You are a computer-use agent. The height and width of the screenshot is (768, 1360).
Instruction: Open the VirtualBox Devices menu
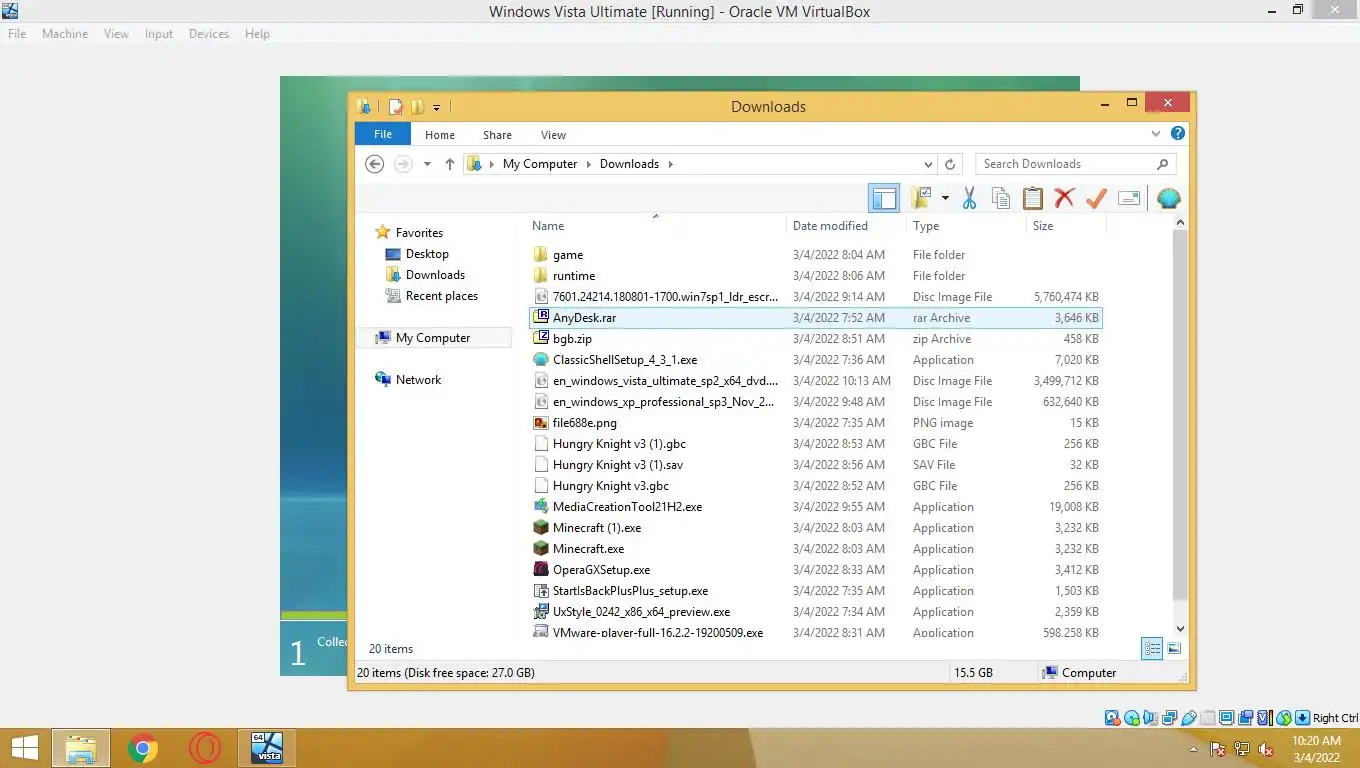click(209, 33)
